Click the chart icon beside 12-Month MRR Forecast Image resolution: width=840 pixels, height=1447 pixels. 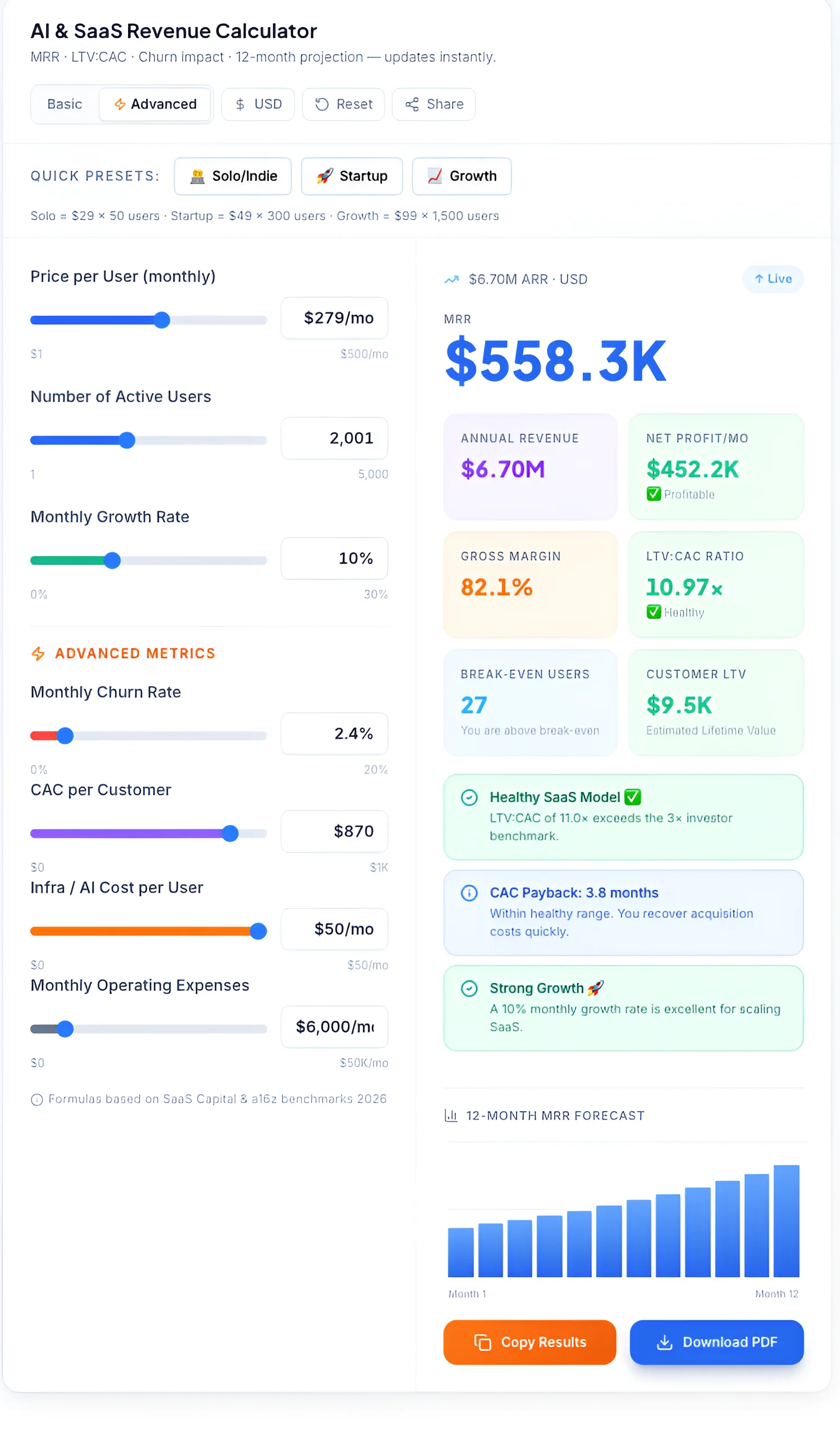(x=451, y=1115)
